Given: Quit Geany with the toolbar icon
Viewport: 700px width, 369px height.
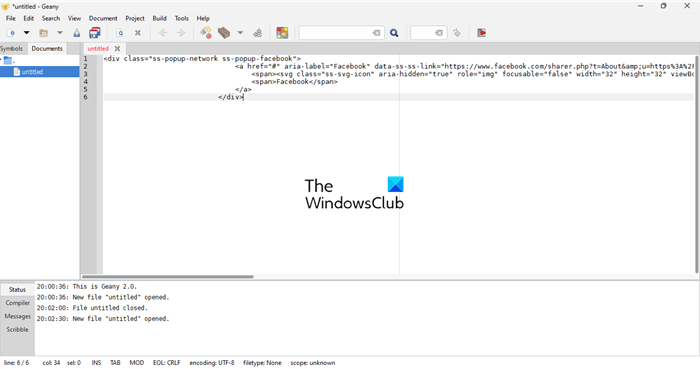Looking at the screenshot, I should point(481,33).
